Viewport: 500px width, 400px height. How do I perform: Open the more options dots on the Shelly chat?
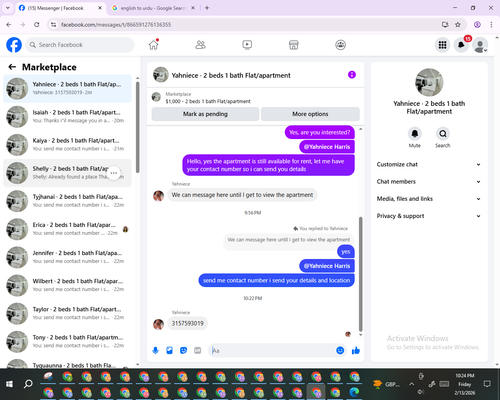click(x=114, y=173)
